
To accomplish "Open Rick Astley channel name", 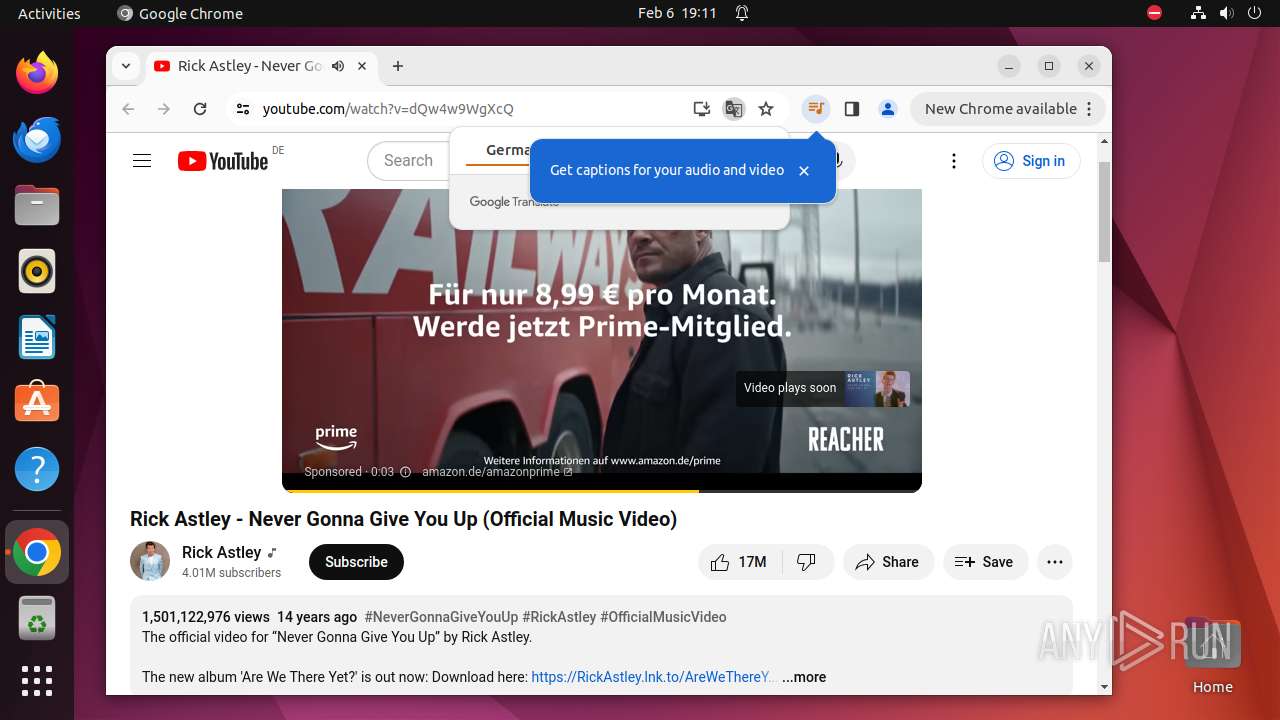I will click(x=221, y=552).
